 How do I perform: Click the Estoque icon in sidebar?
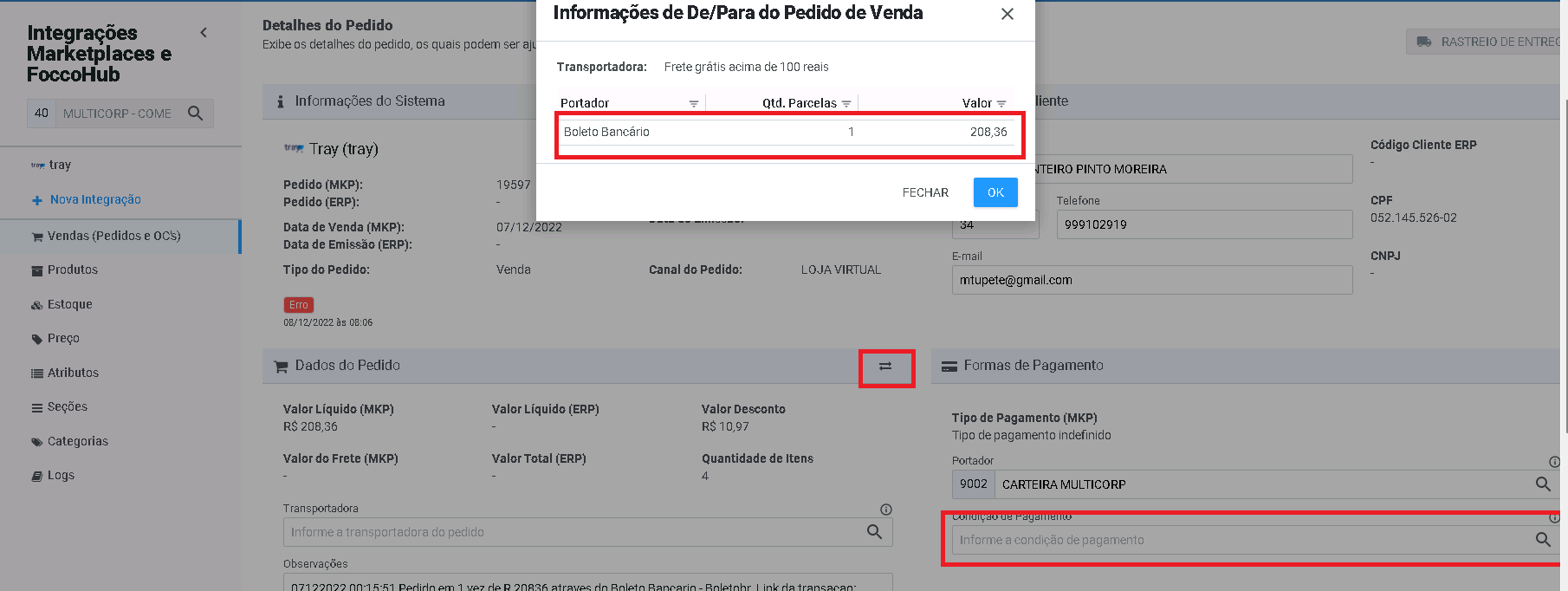(x=37, y=305)
